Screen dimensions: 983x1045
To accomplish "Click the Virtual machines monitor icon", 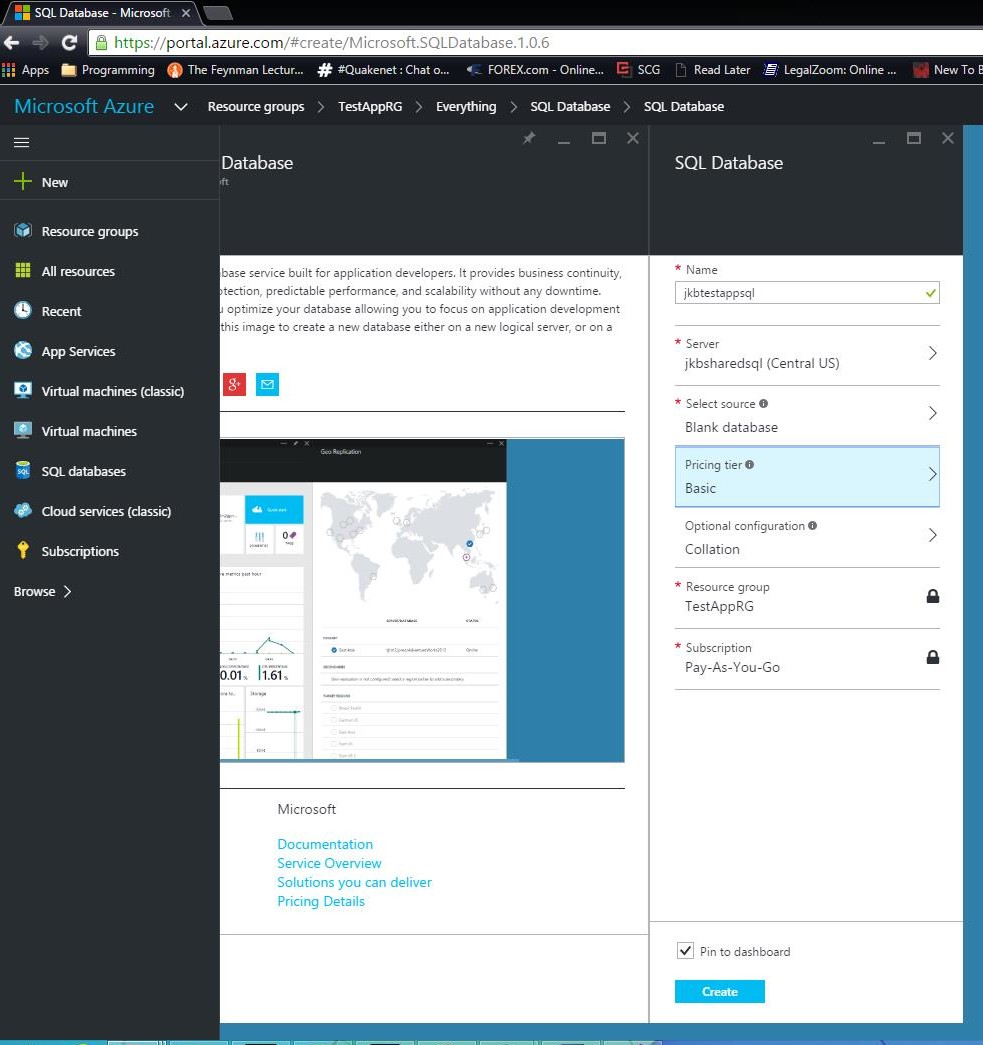I will (x=23, y=431).
